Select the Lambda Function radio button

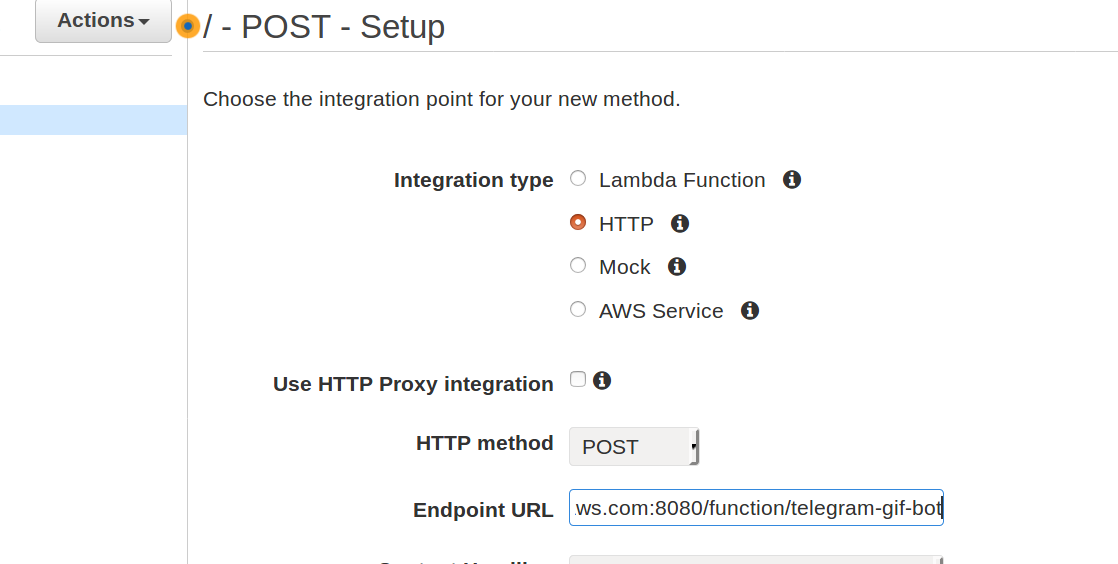click(578, 178)
